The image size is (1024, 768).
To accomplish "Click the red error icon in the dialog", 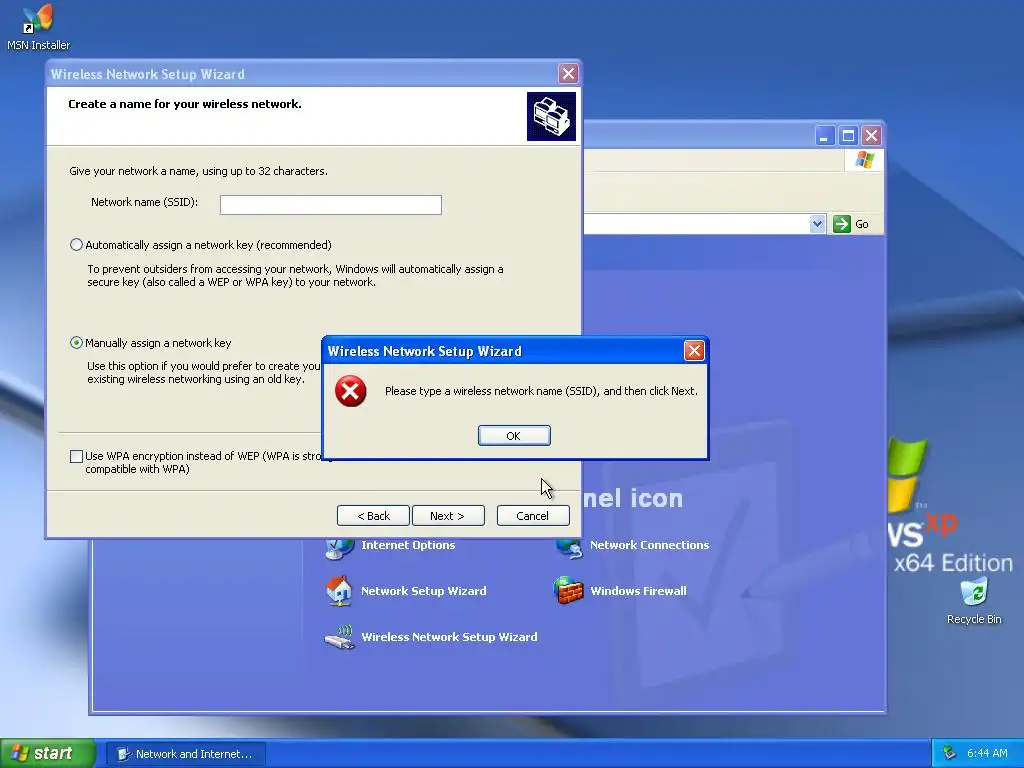I will [x=351, y=391].
